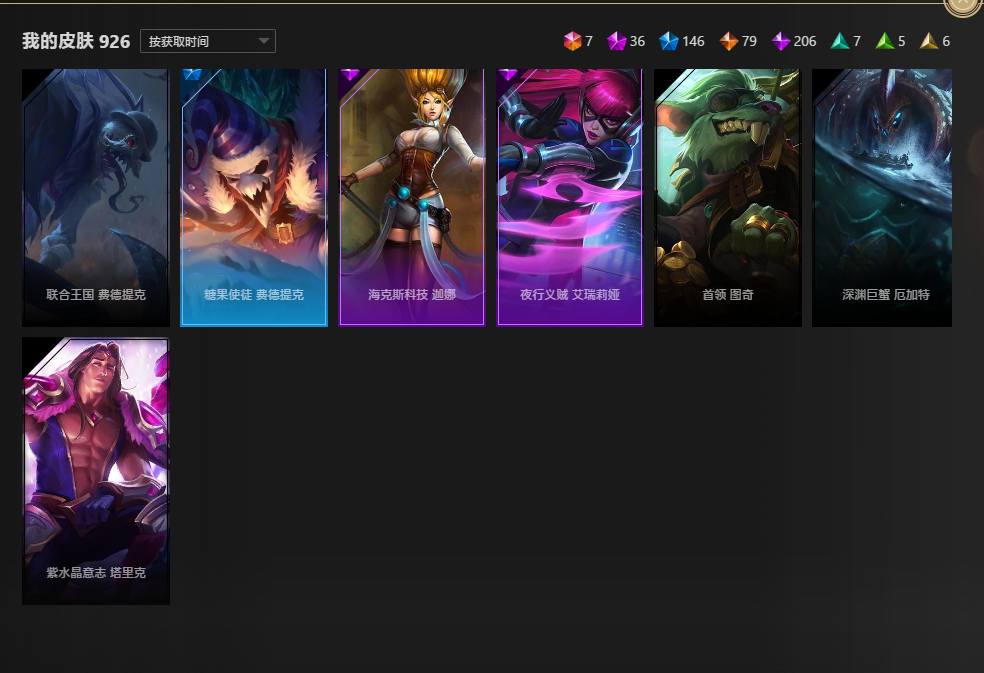The image size is (984, 673).
Task: Click the count 79 next to orange gem
Action: pos(749,41)
